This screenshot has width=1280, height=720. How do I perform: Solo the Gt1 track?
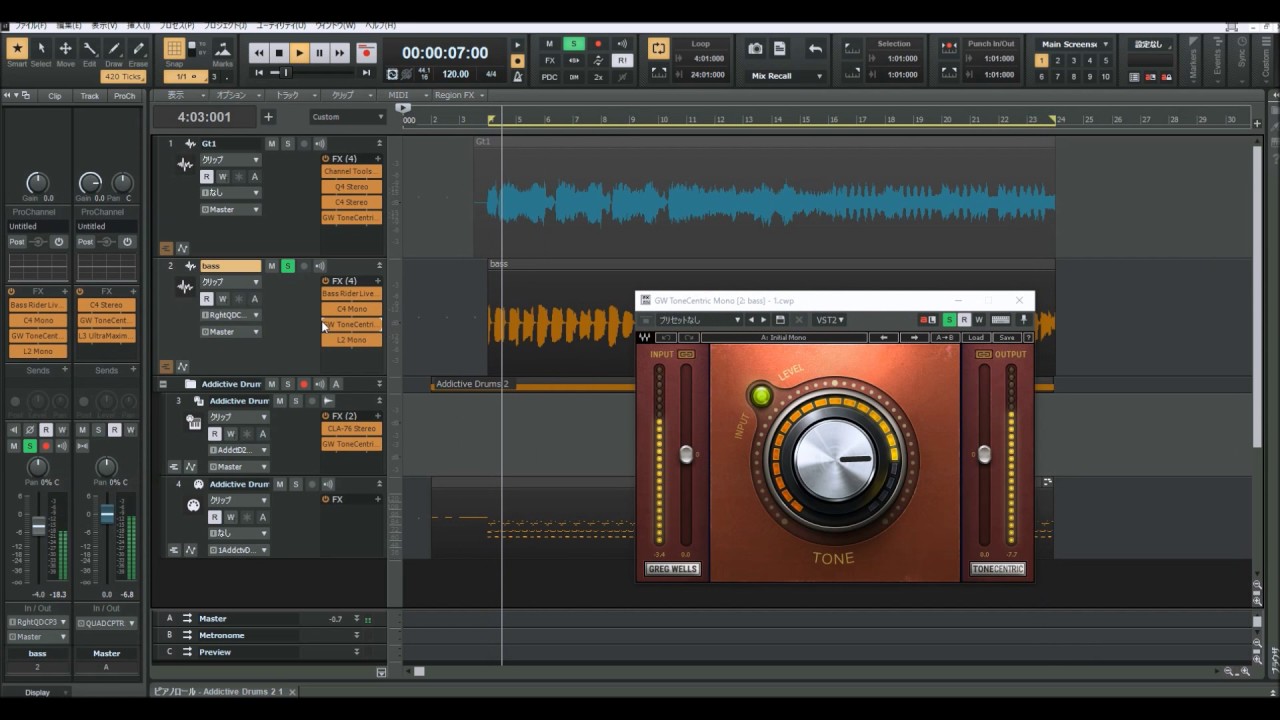coord(287,144)
